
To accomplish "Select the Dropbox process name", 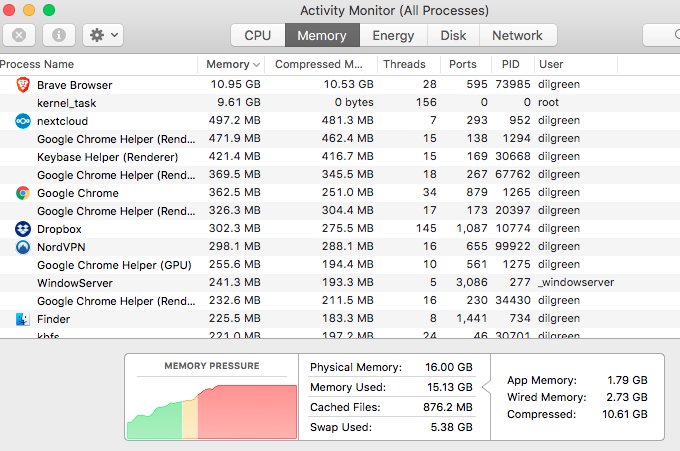I will point(59,229).
